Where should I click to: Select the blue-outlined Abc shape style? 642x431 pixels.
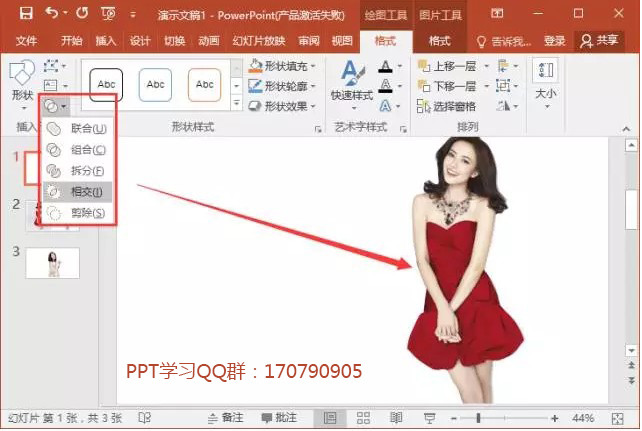pyautogui.click(x=155, y=85)
